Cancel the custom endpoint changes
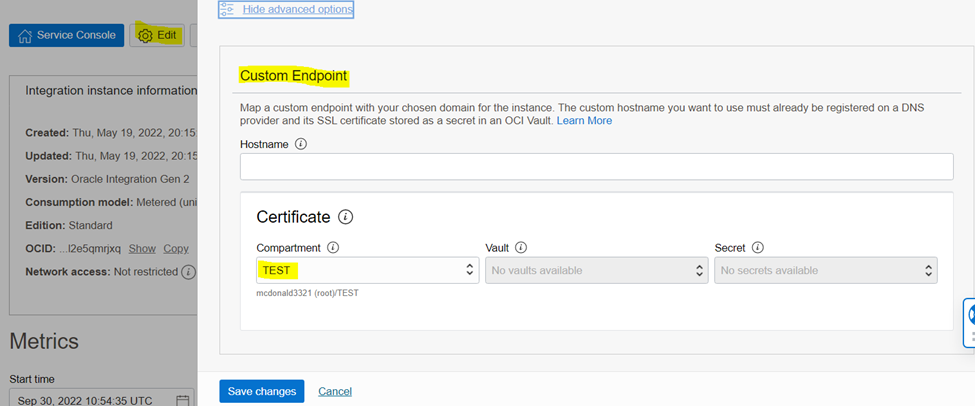 tap(335, 391)
